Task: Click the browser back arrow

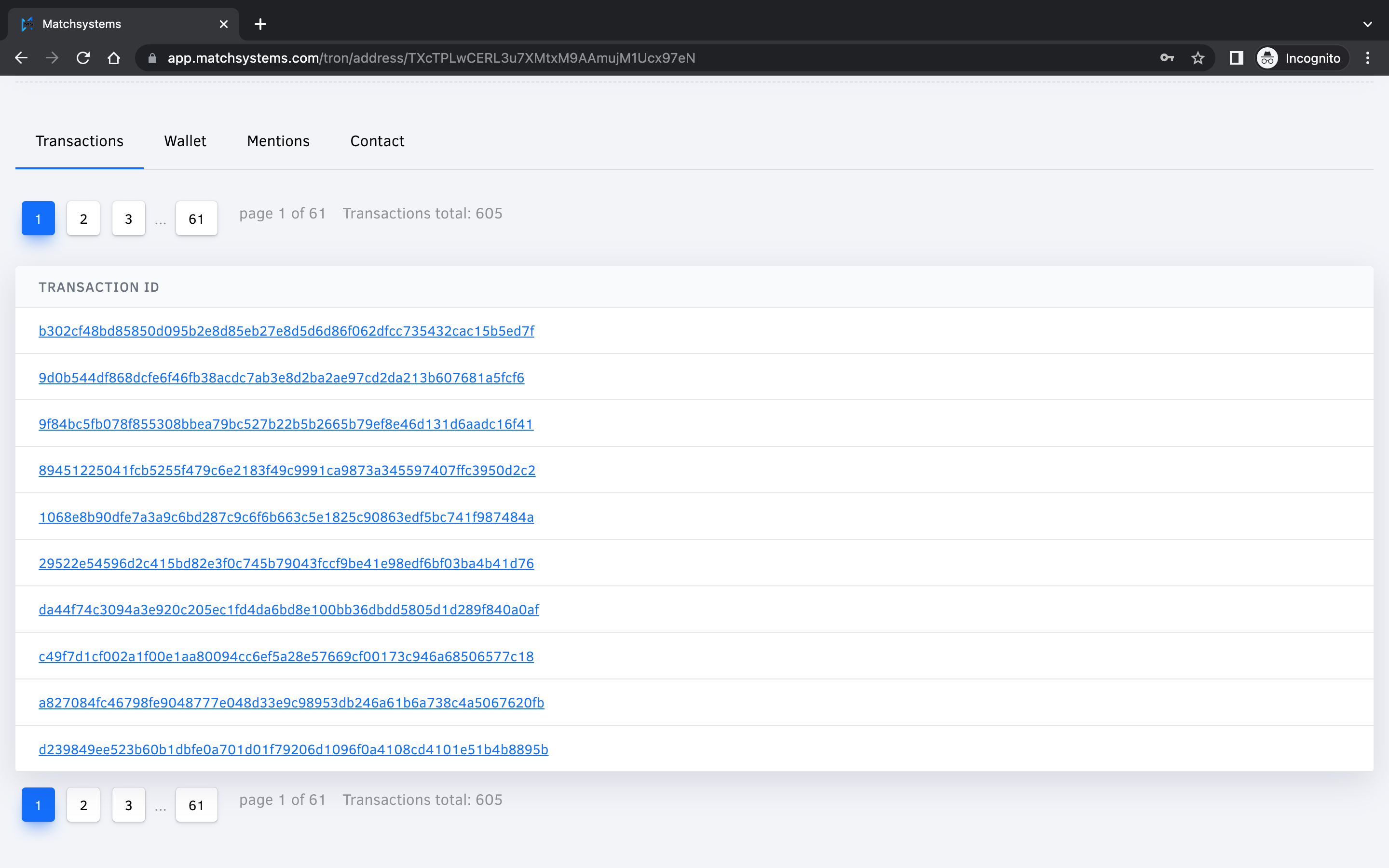Action: tap(21, 58)
